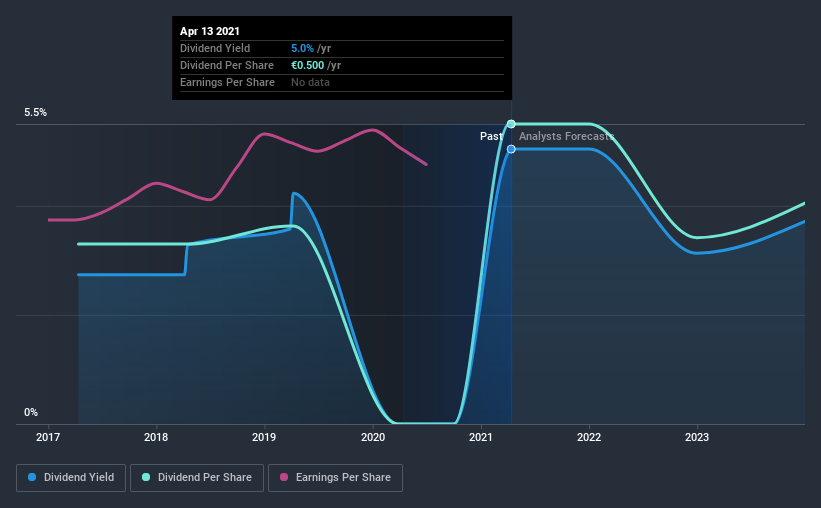This screenshot has height=508, width=821.
Task: Click the 2020 x-axis label
Action: [373, 437]
